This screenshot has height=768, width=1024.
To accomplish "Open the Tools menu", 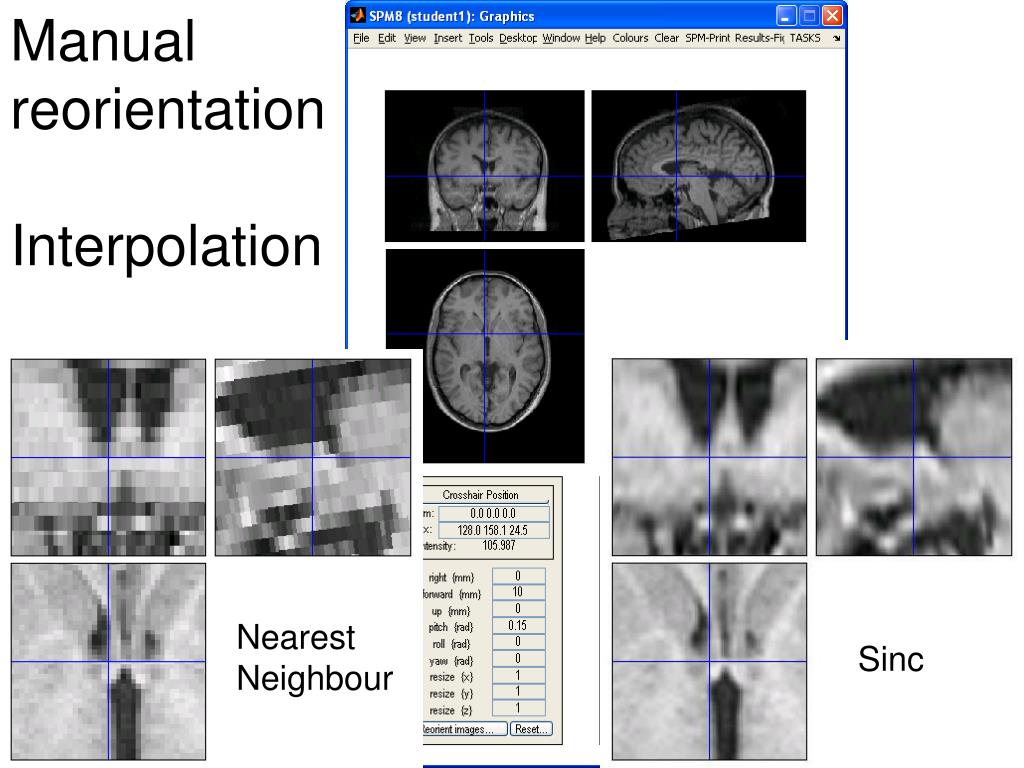I will [x=481, y=38].
